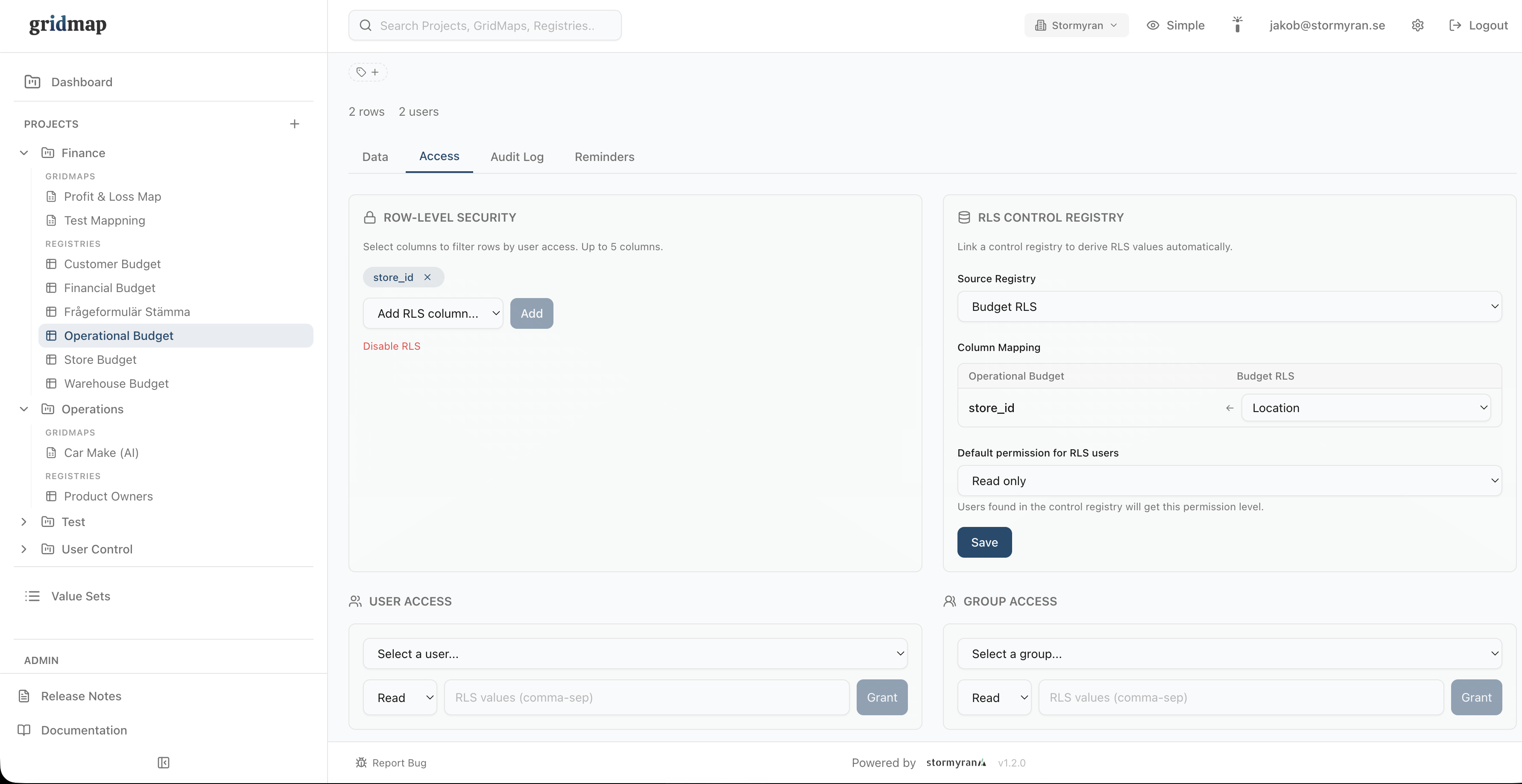Viewport: 1522px width, 784px height.
Task: Click the bug icon in footer
Action: (361, 763)
